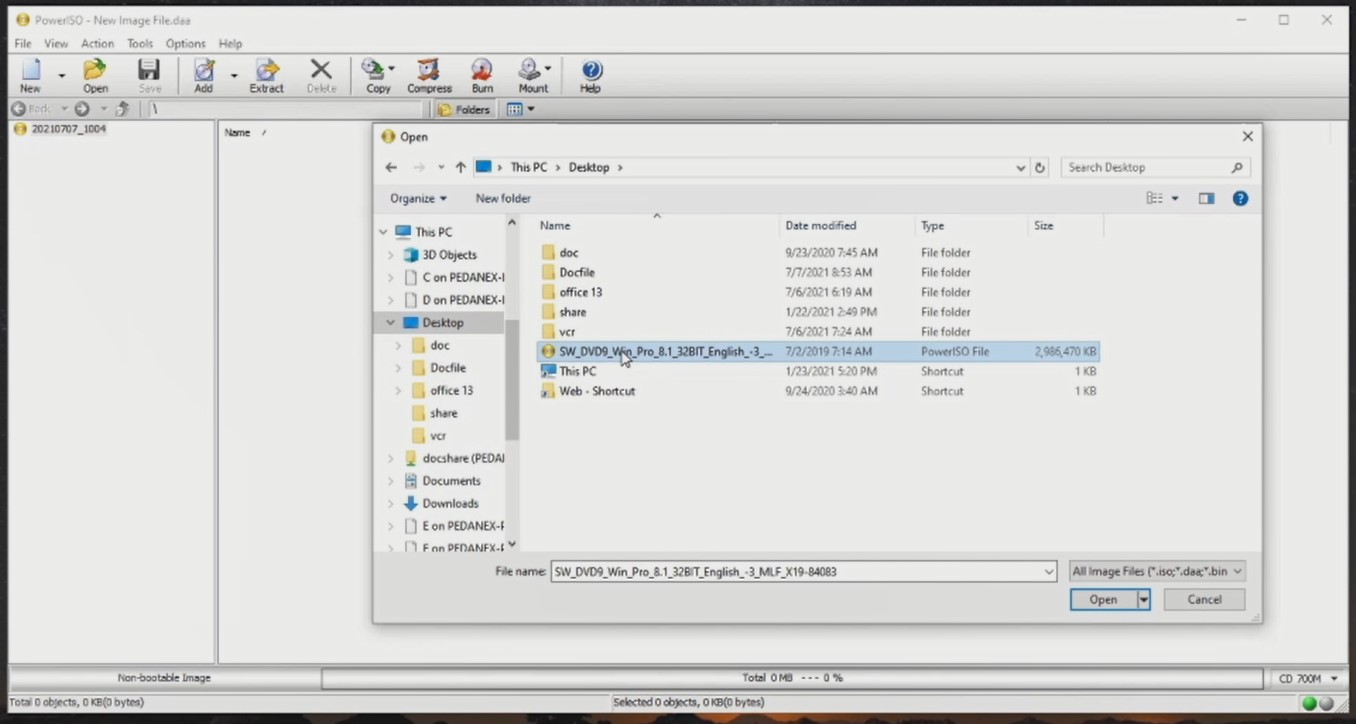Screen dimensions: 1356x724
Task: Create a New folder in the dialog
Action: point(502,198)
